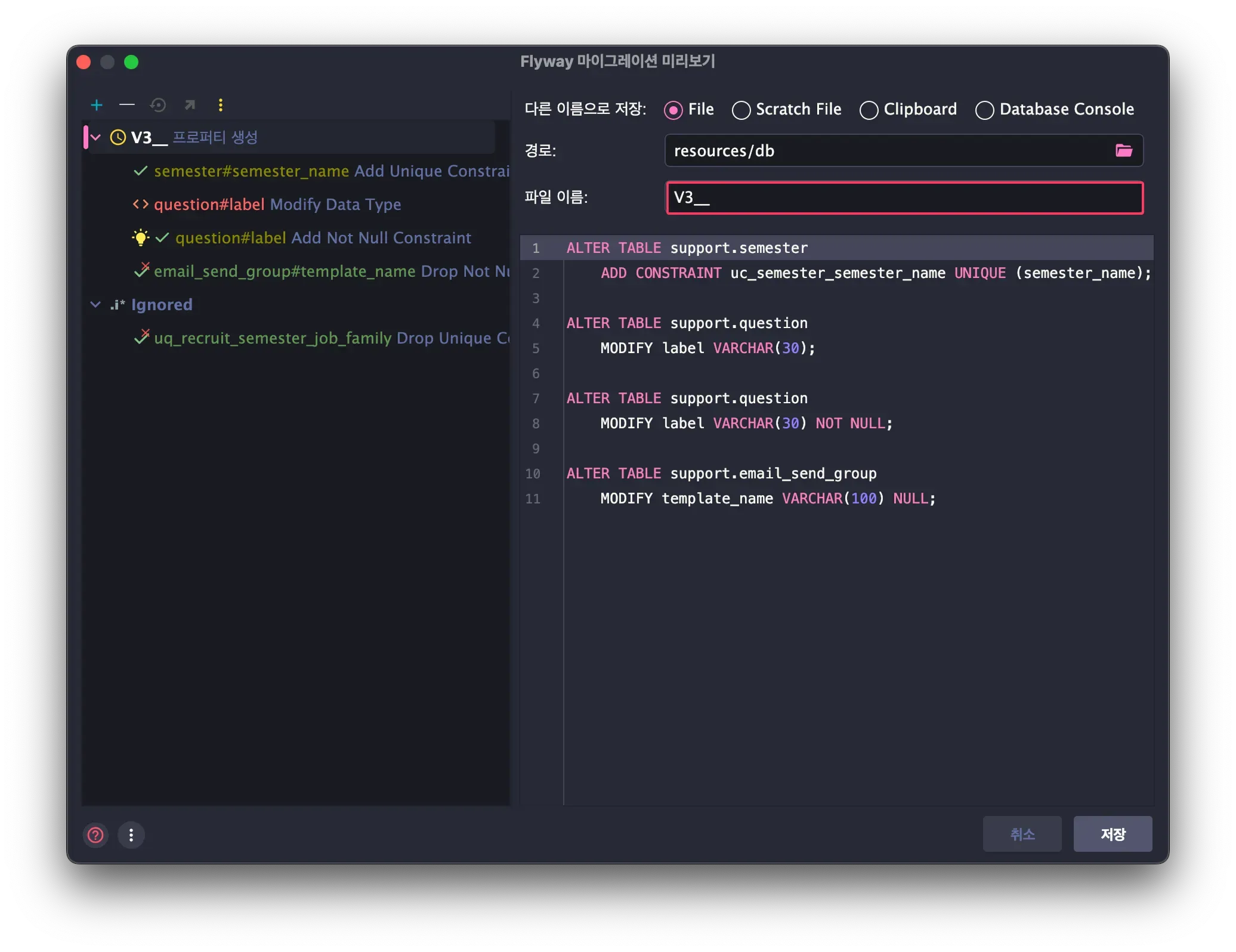Select the File radio button
Screen dimensions: 1236x952
(673, 110)
